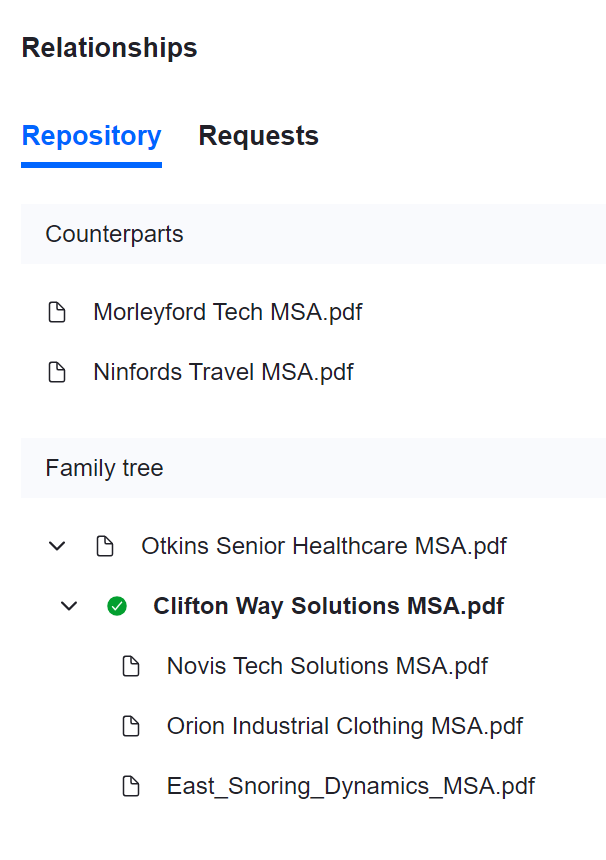Select Clifton Way Solutions MSA.pdf
606x860 pixels.
[x=328, y=606]
